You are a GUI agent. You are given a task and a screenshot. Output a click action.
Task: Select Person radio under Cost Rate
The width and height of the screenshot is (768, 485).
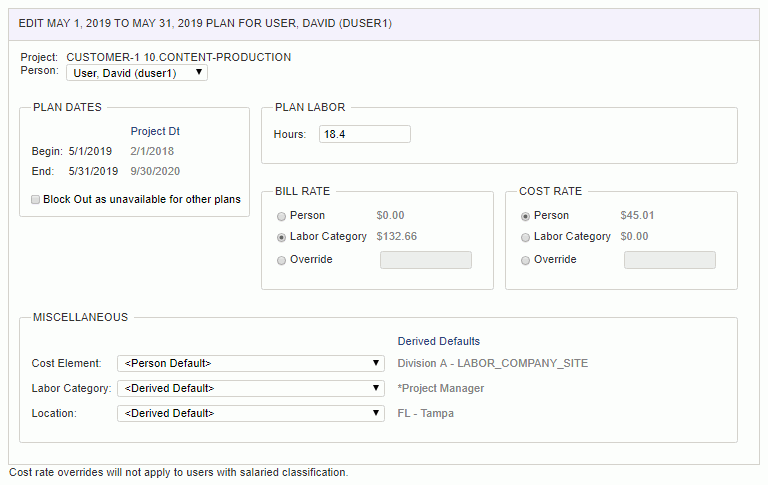525,216
